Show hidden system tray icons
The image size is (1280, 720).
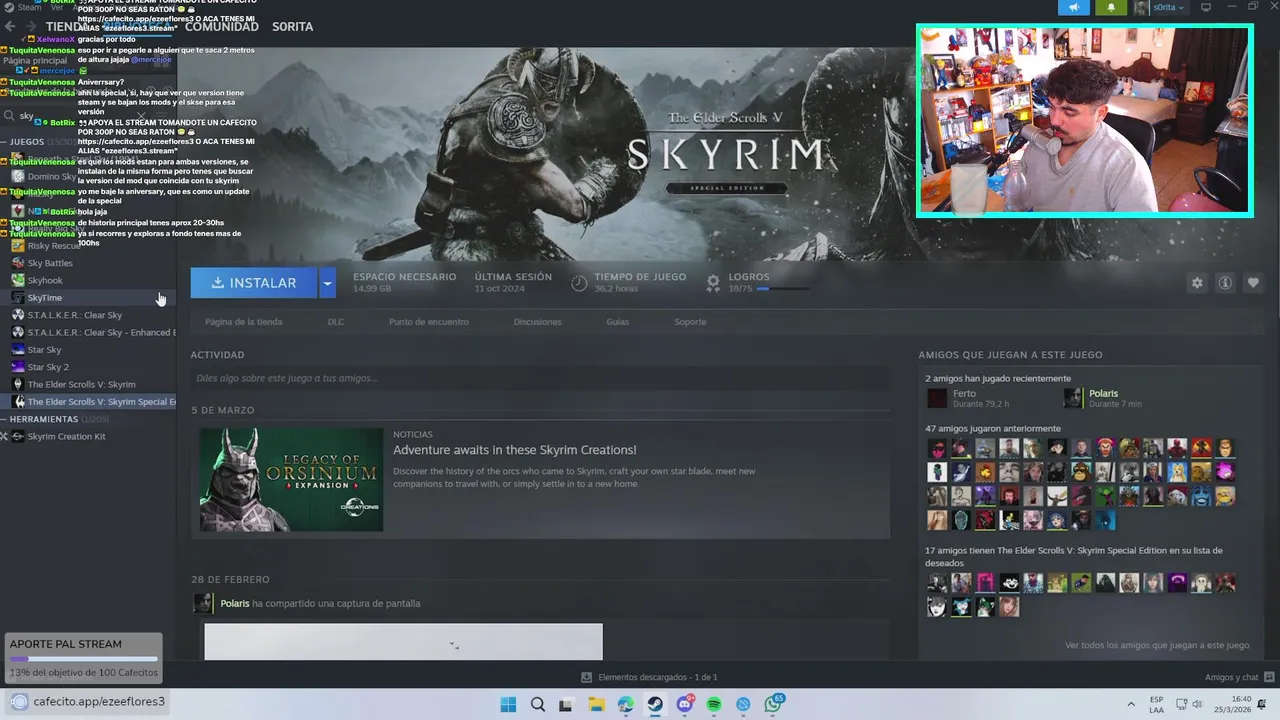1131,704
